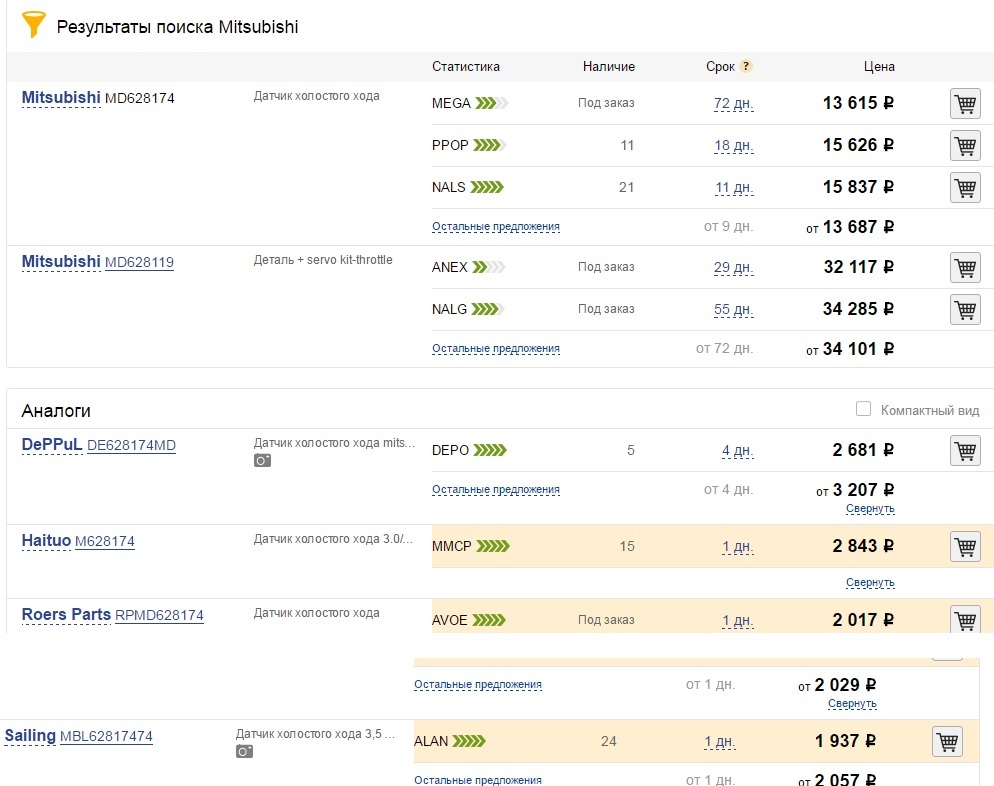Add ALAN Sailing offer to cart
The image size is (994, 786).
(947, 742)
